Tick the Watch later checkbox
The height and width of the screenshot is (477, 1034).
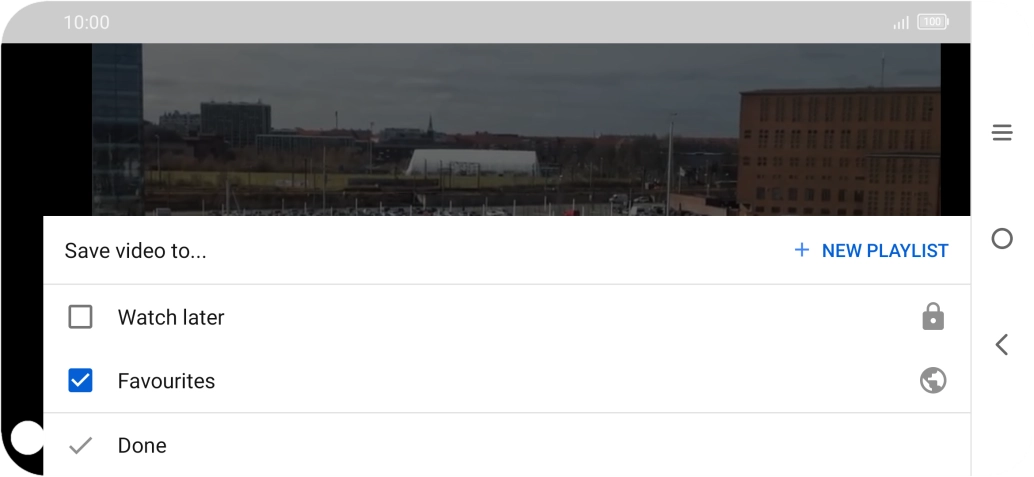click(x=80, y=317)
